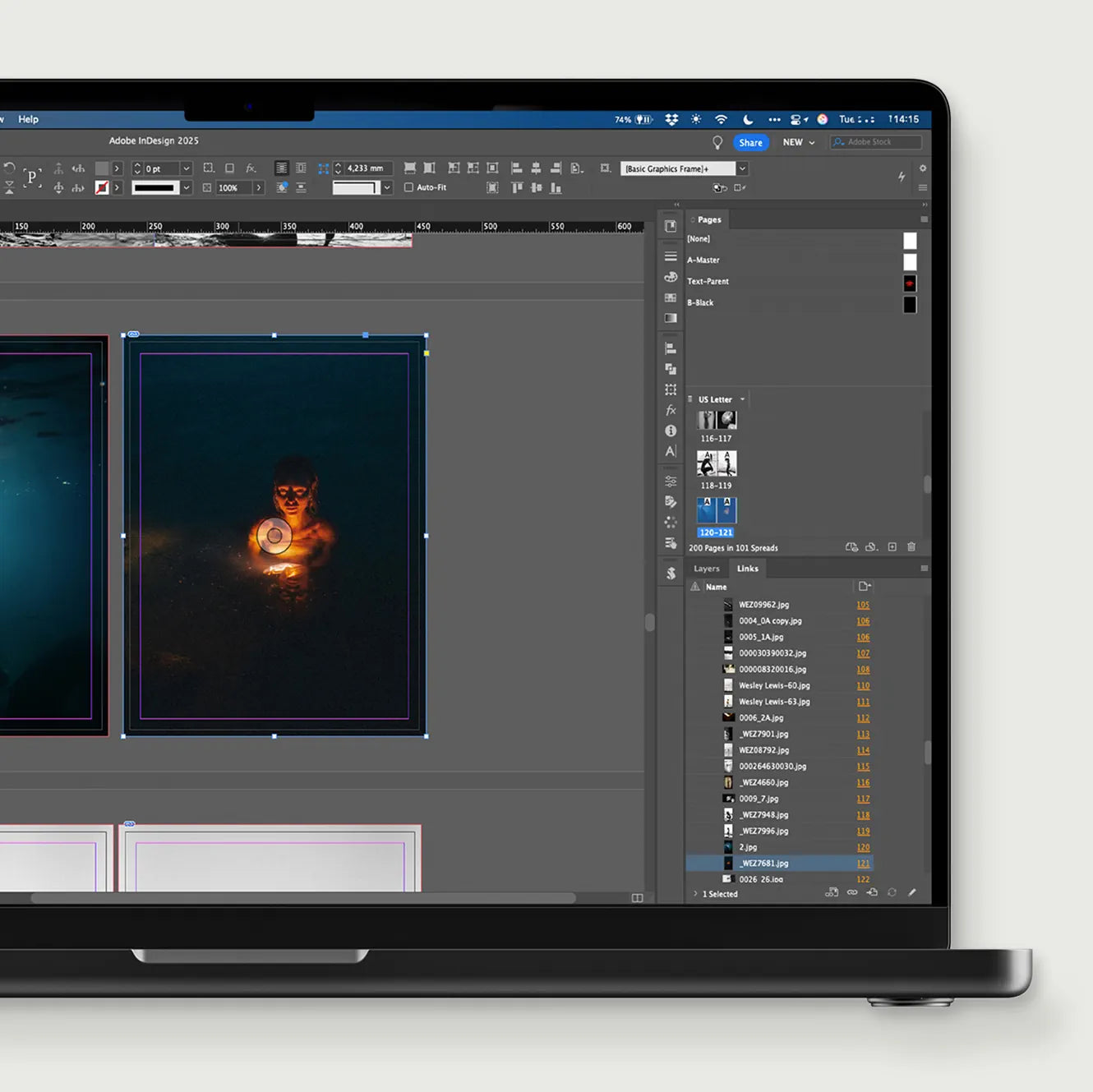Switch to the Layers tab
The height and width of the screenshot is (1092, 1093).
coord(706,569)
